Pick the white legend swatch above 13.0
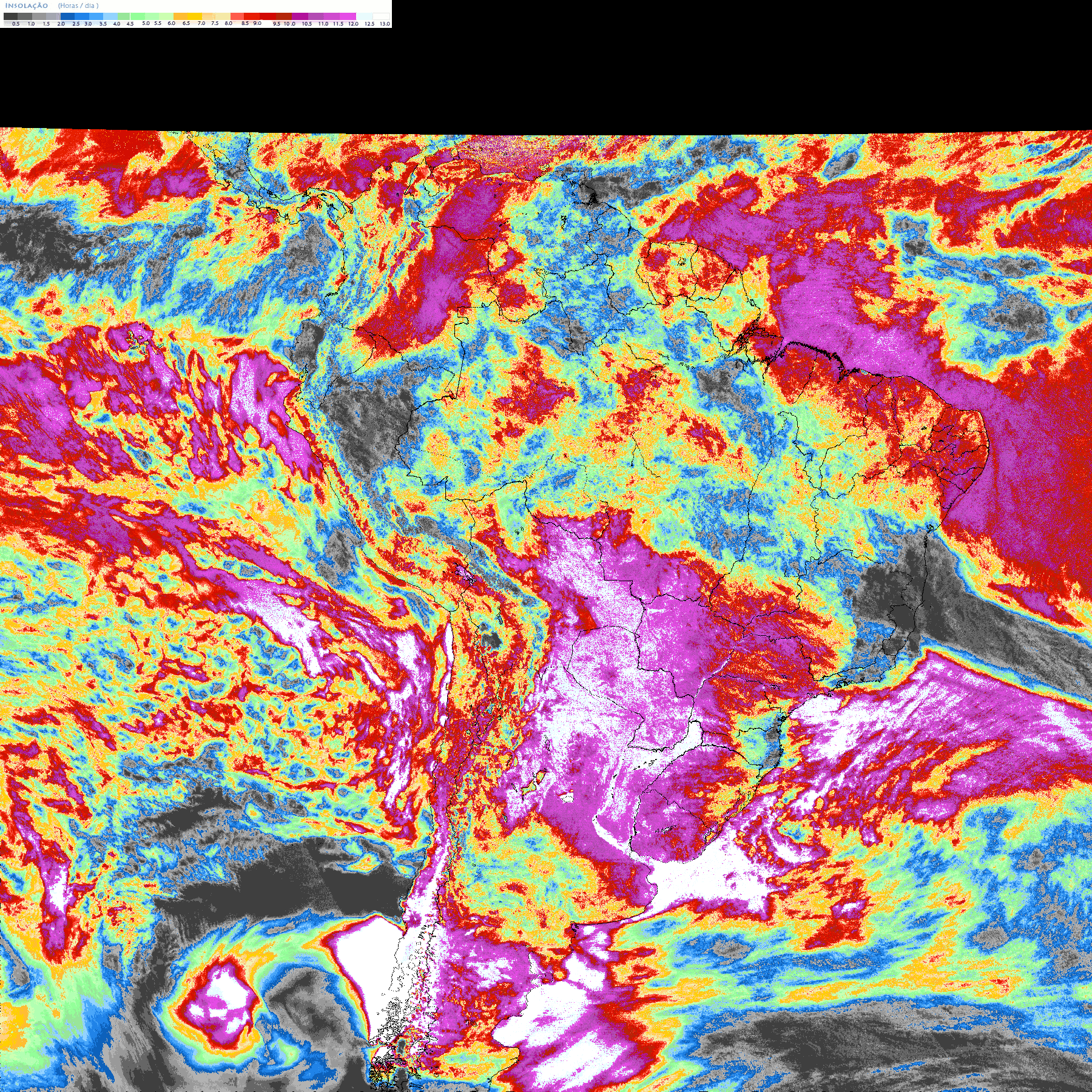The height and width of the screenshot is (1092, 1092). 381,16
